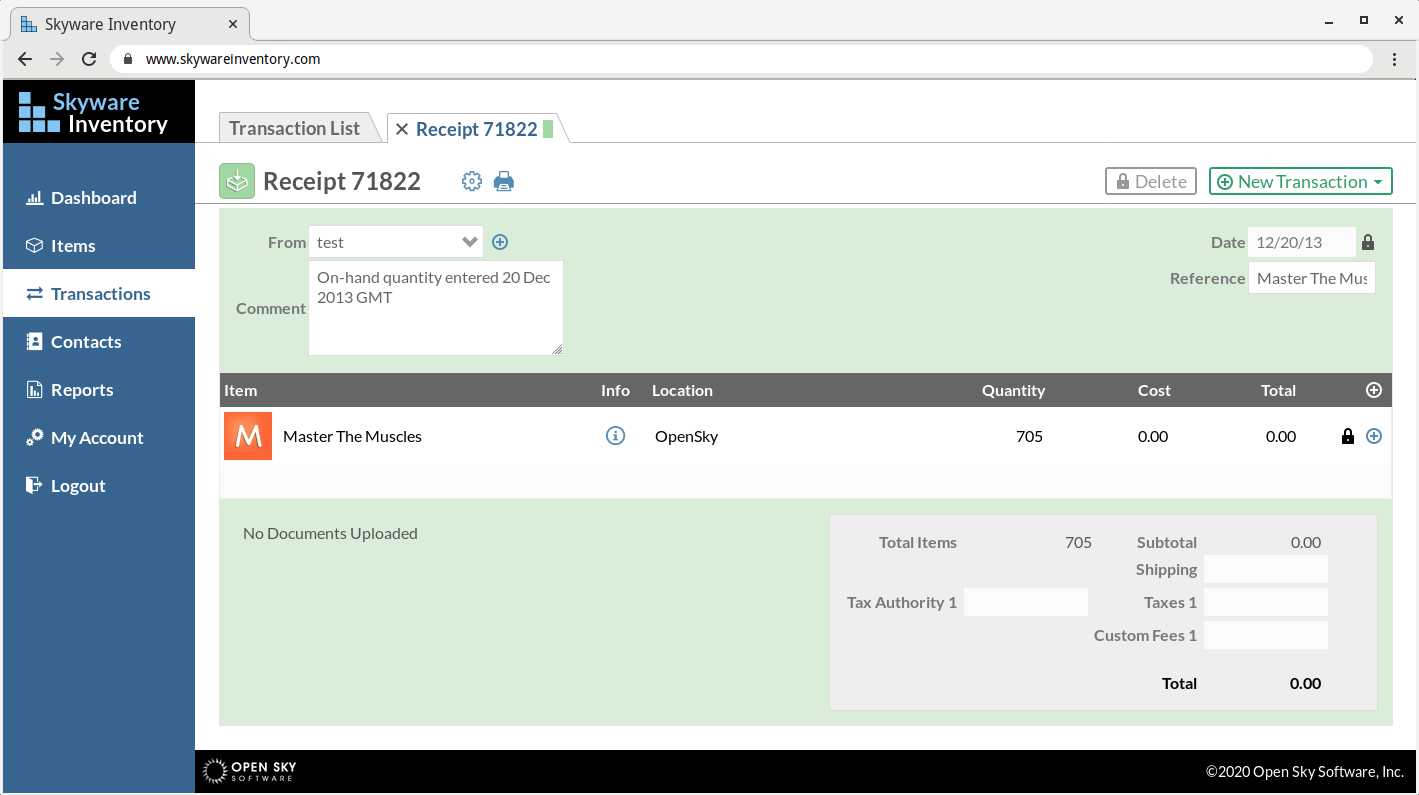Image resolution: width=1419 pixels, height=795 pixels.
Task: Add a new contact with the plus icon beside From
Action: 500,241
